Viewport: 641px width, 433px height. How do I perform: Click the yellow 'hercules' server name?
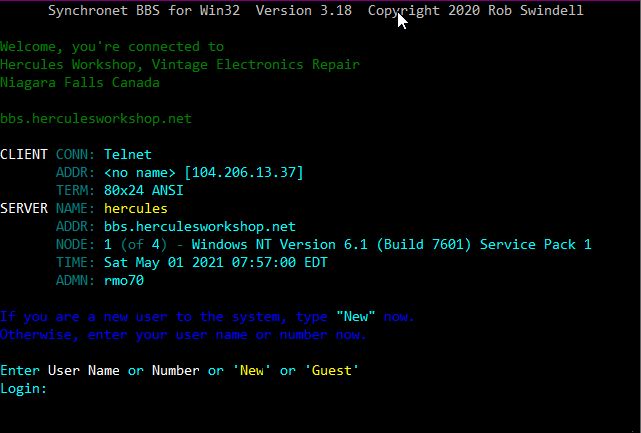(136, 209)
